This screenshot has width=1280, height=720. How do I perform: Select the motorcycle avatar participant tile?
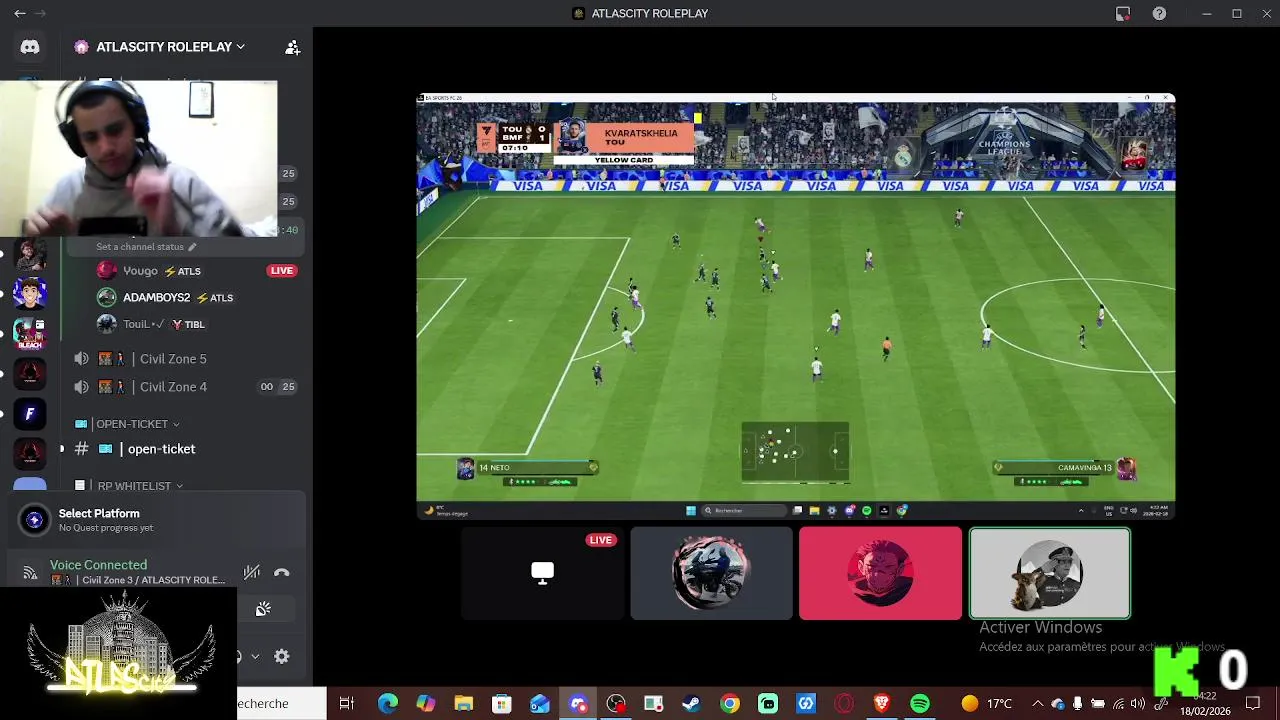(711, 574)
